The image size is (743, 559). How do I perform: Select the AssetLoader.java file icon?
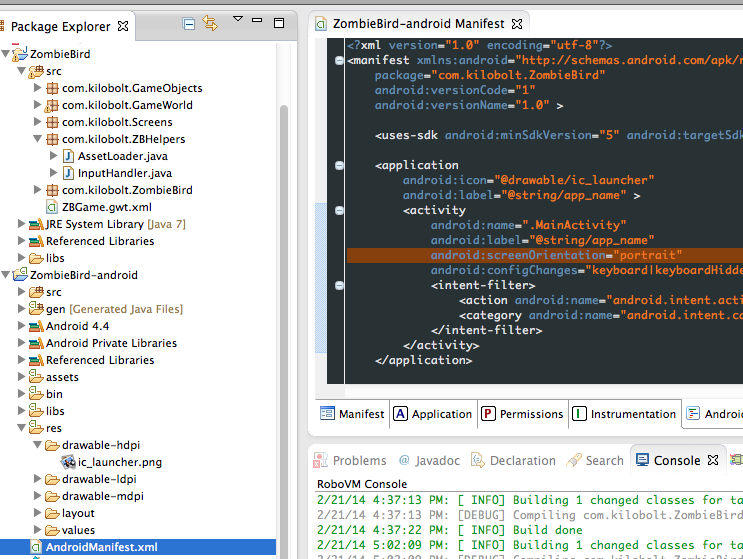click(68, 156)
